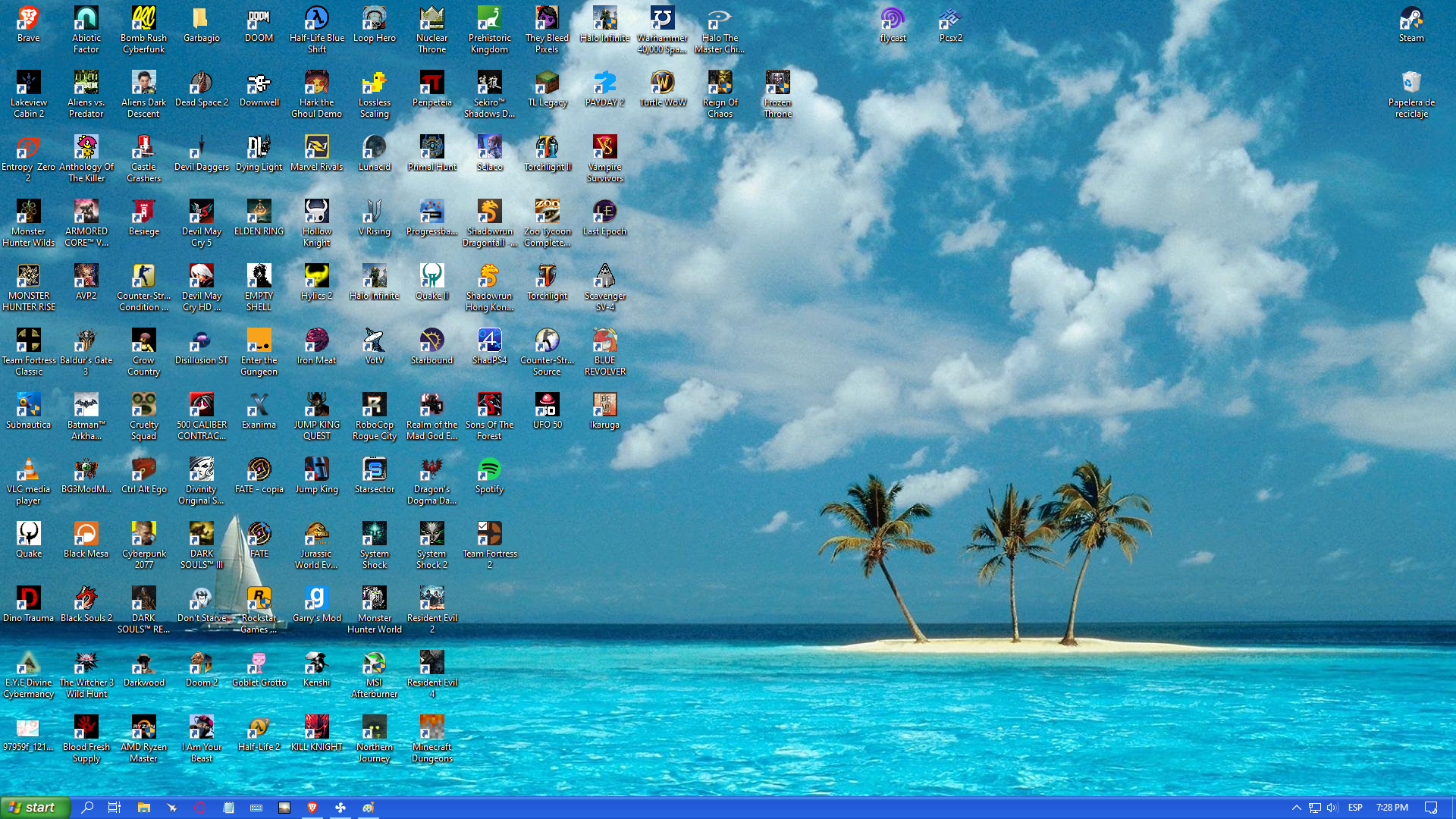Select the Rockstar Games launcher shortcut
The height and width of the screenshot is (819, 1456).
point(259,610)
